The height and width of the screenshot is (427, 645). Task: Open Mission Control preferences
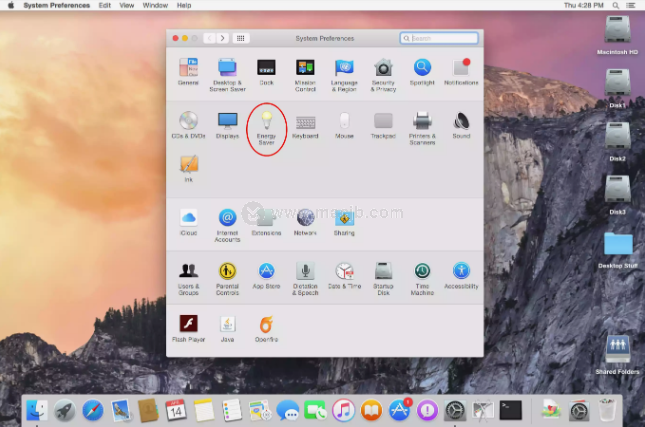point(305,74)
